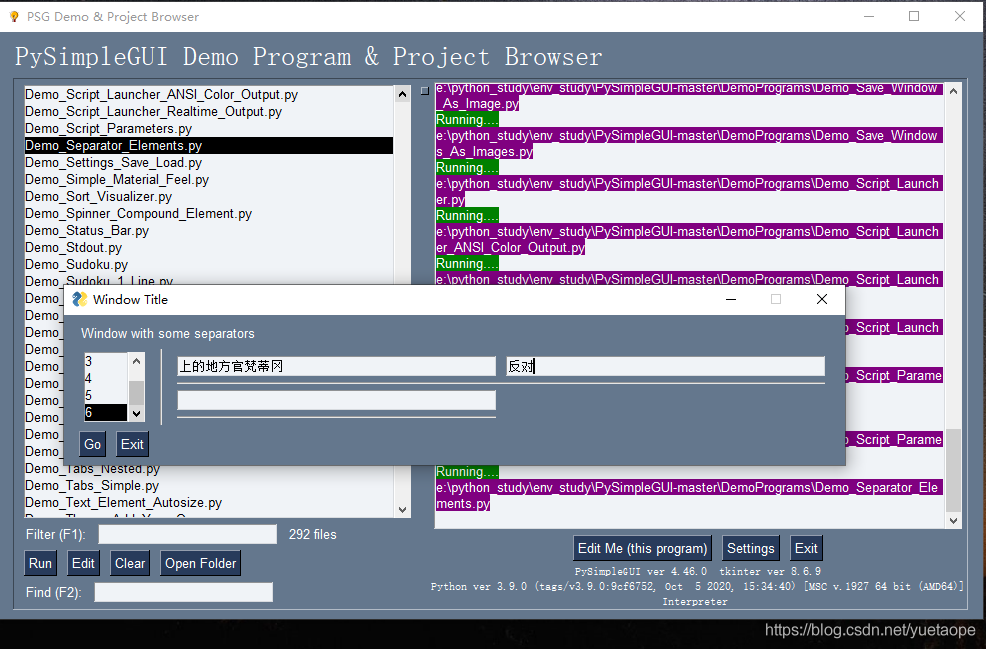Click the Python icon in Window Title bar
Viewport: 986px width, 649px height.
79,299
